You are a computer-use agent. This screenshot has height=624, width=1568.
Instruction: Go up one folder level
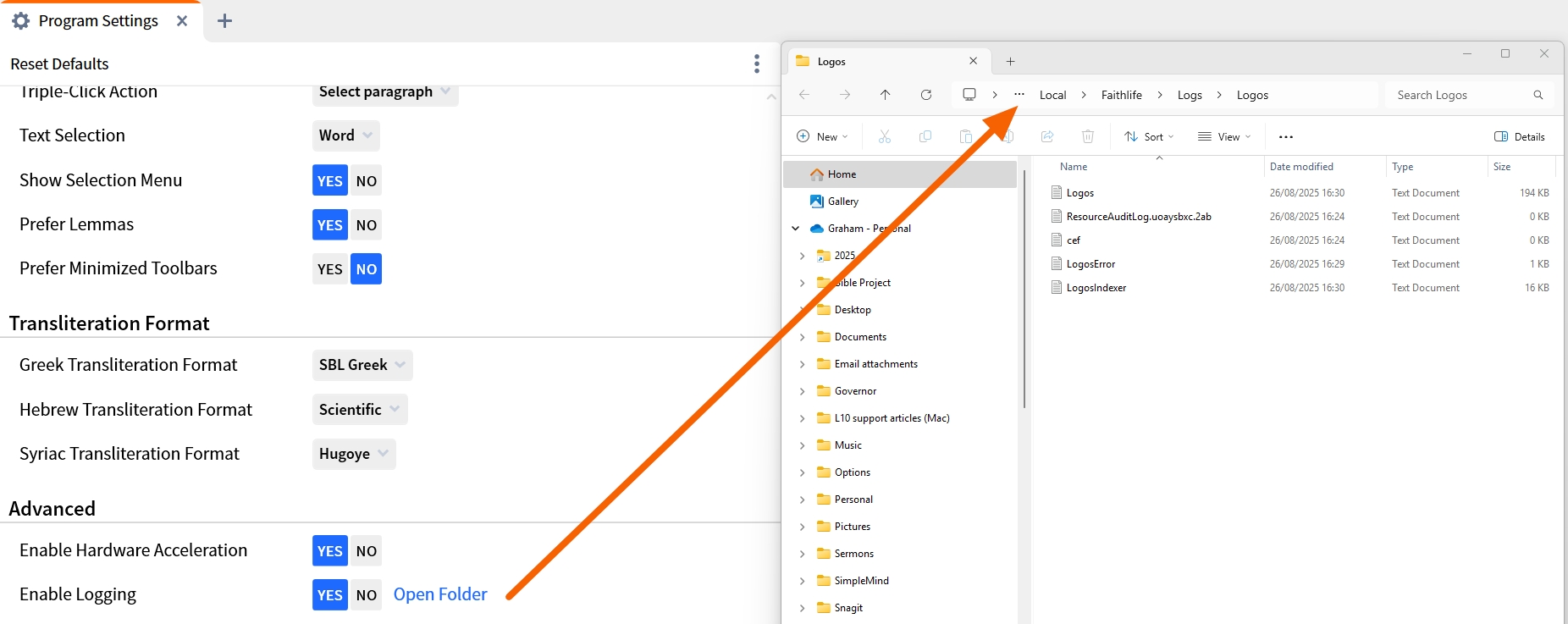(886, 95)
